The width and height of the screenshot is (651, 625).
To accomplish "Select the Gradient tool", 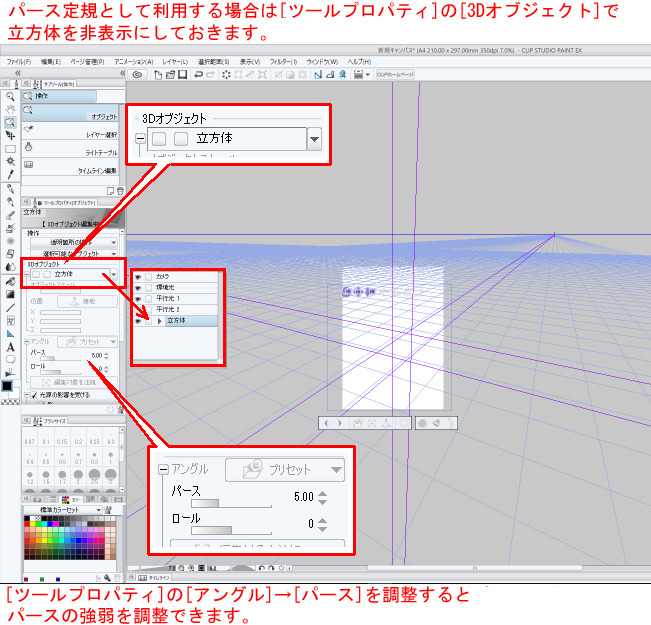I will pos(10,294).
